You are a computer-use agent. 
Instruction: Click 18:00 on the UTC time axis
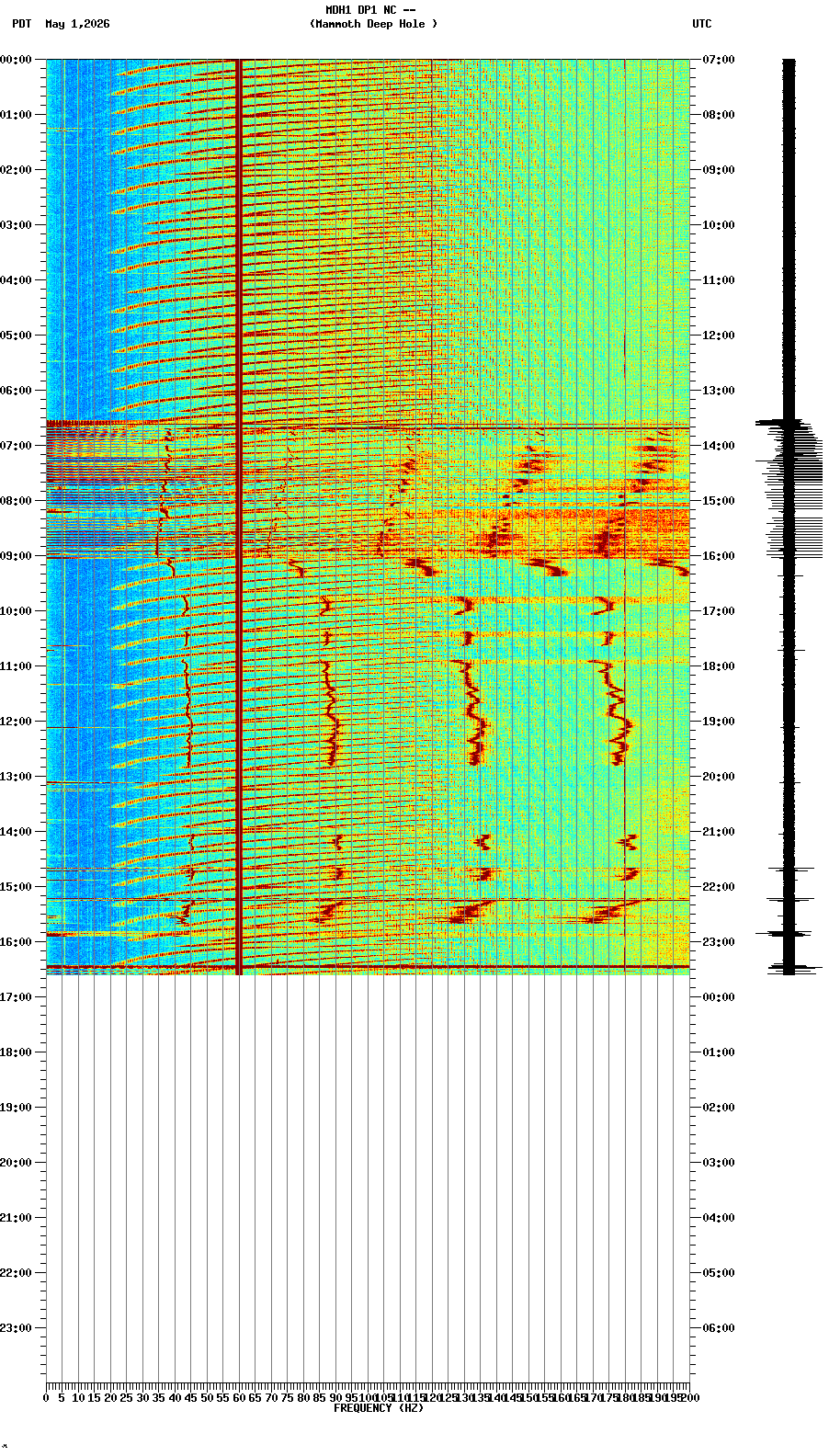(x=719, y=666)
